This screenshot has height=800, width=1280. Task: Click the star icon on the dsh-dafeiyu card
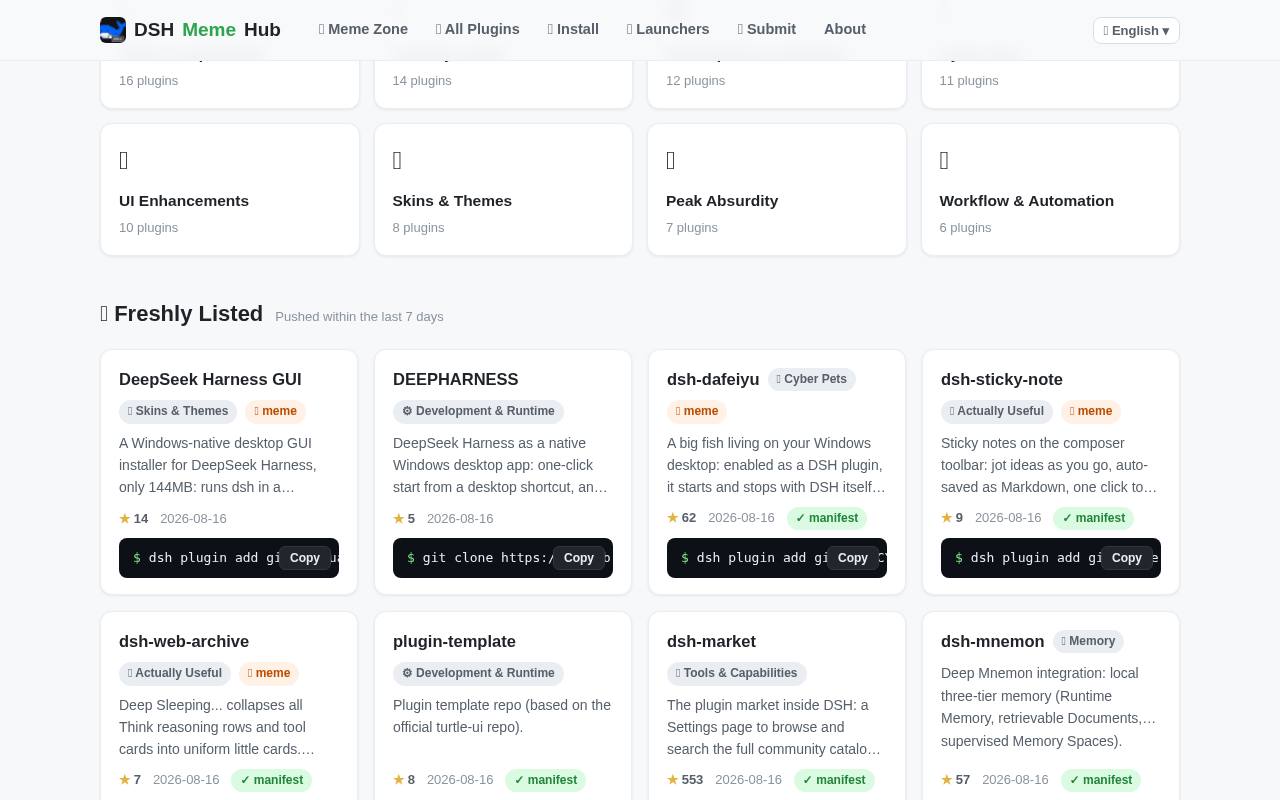coord(673,518)
